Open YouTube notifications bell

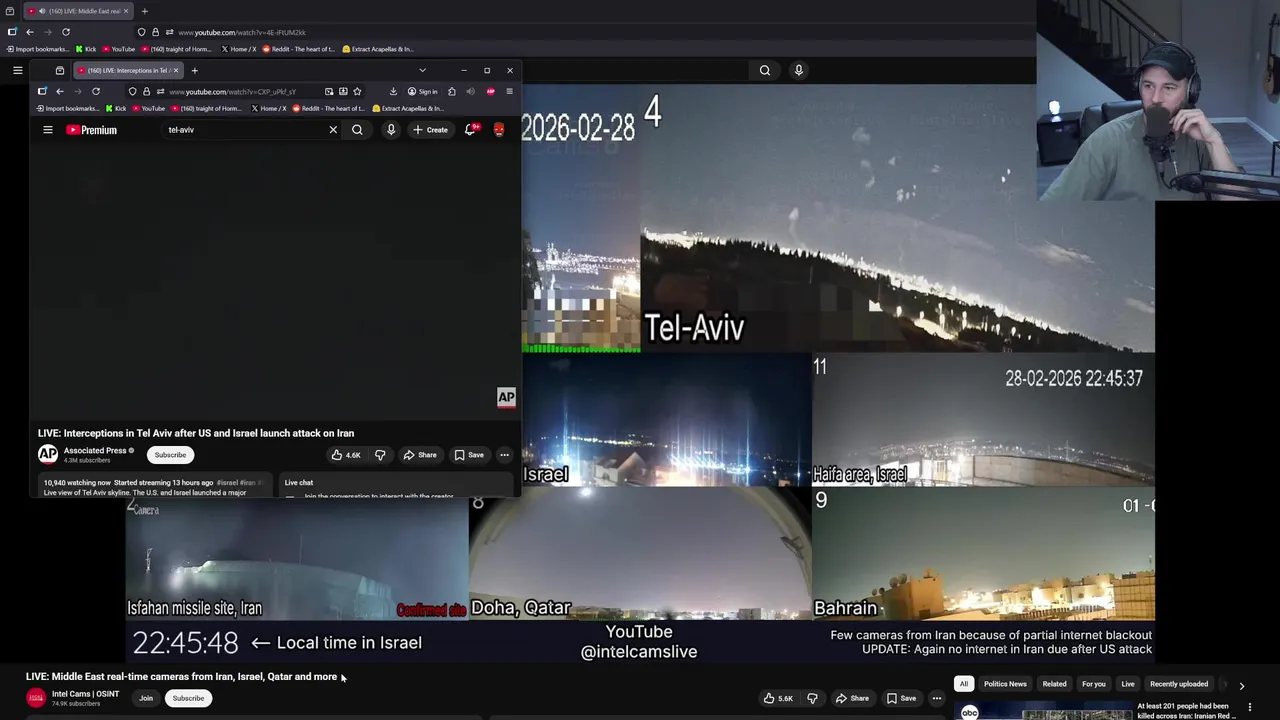click(470, 130)
